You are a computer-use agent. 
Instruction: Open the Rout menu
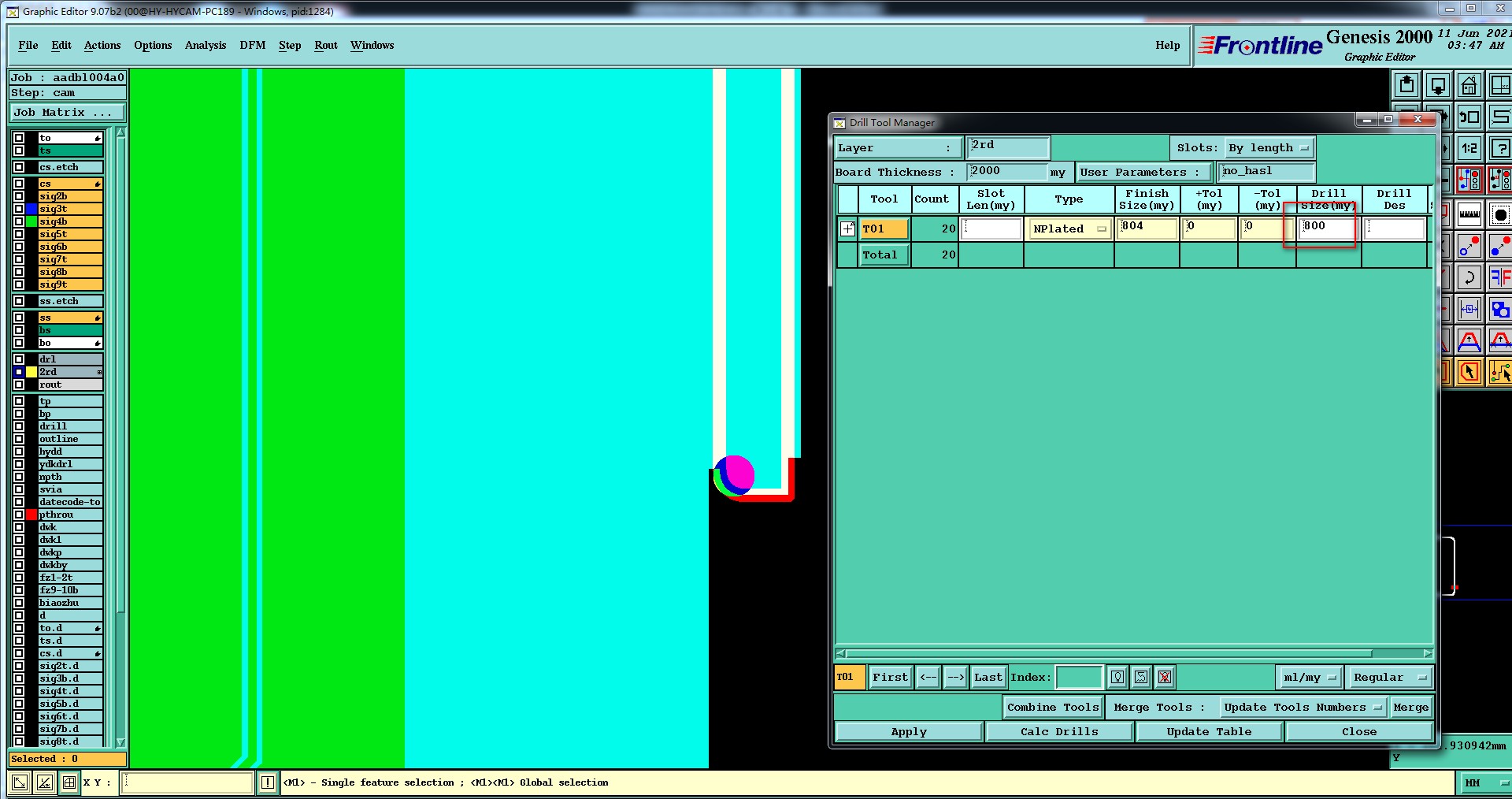click(326, 45)
